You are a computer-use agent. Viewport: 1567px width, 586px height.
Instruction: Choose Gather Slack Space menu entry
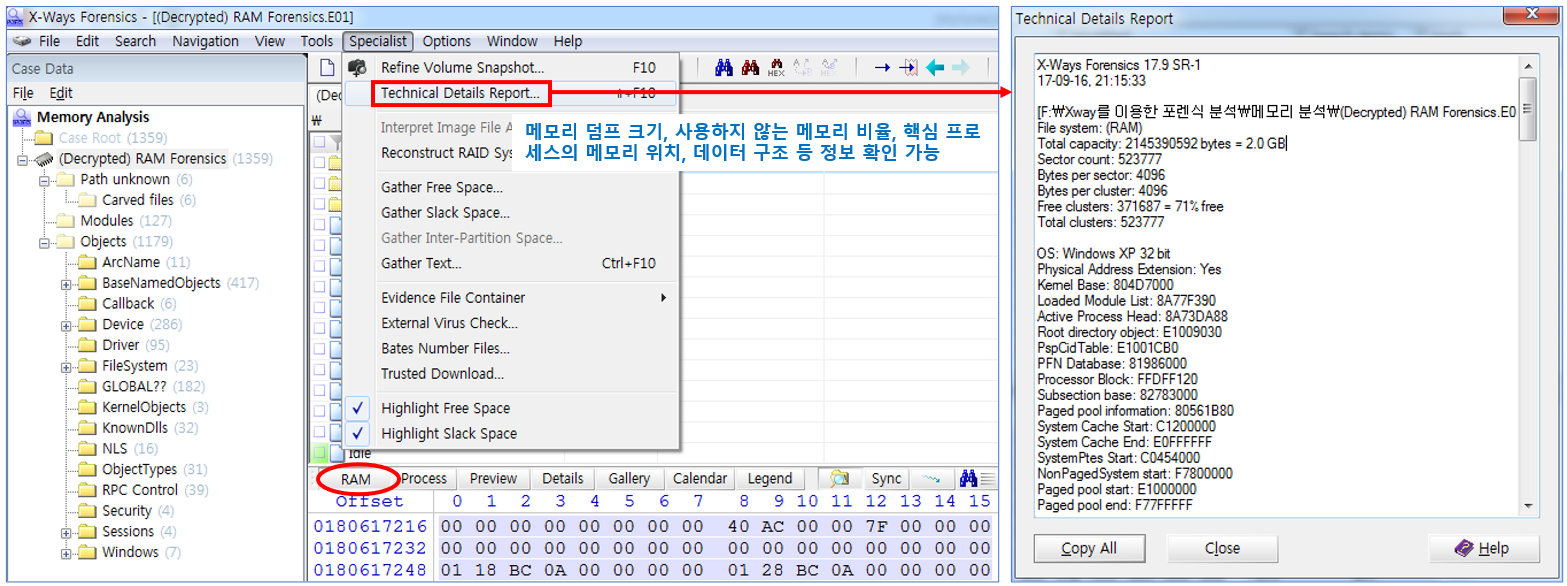511,213
